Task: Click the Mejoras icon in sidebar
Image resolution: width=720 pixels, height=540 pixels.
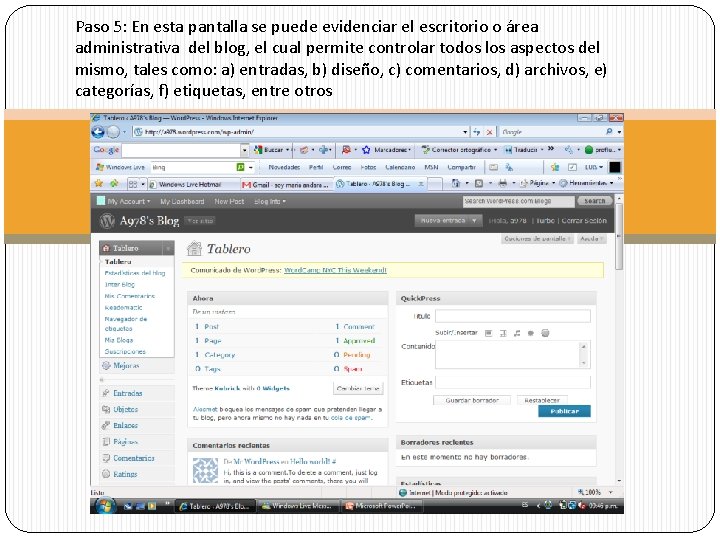Action: (106, 366)
